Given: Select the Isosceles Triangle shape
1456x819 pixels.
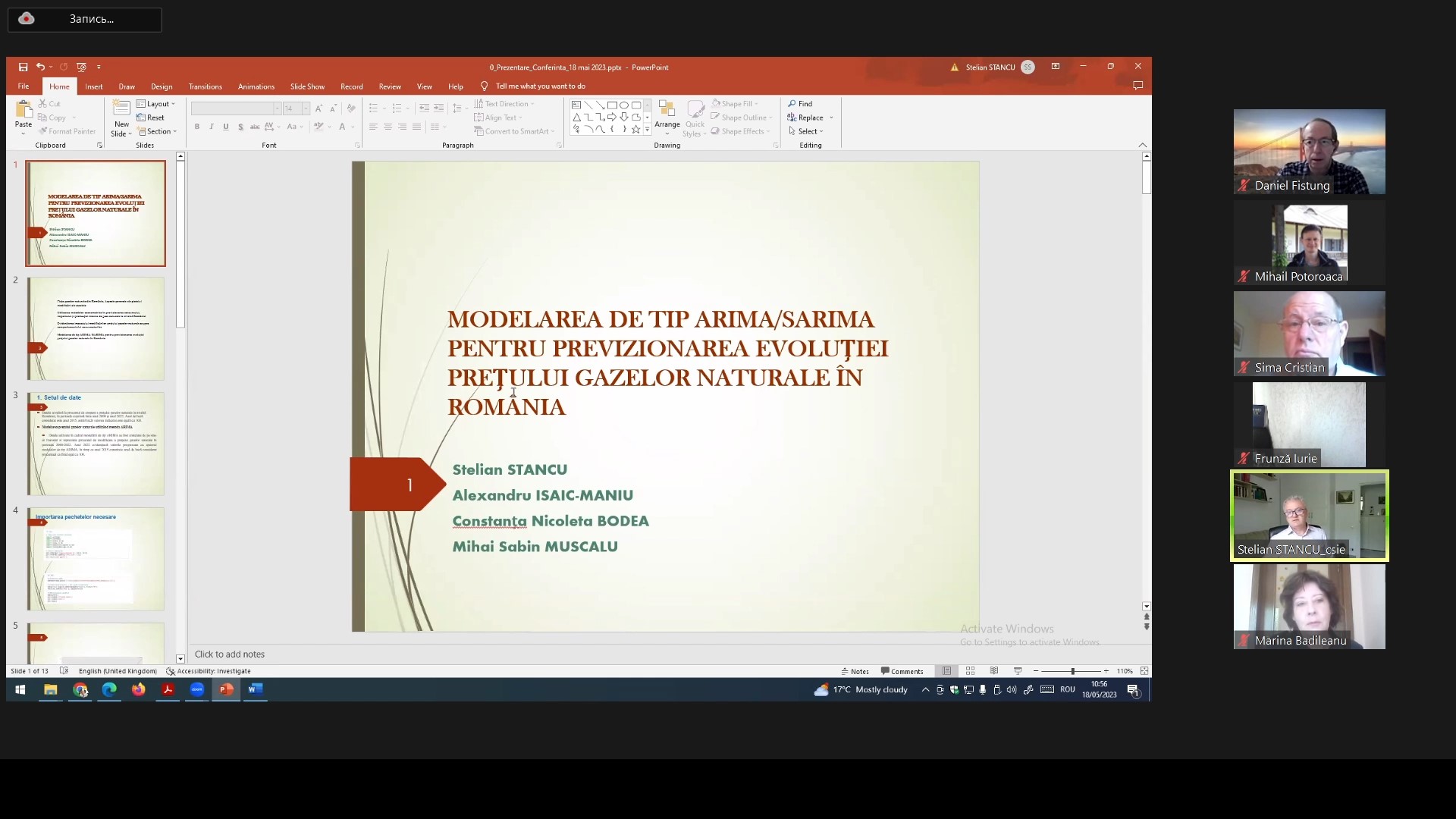Looking at the screenshot, I should click(x=576, y=118).
